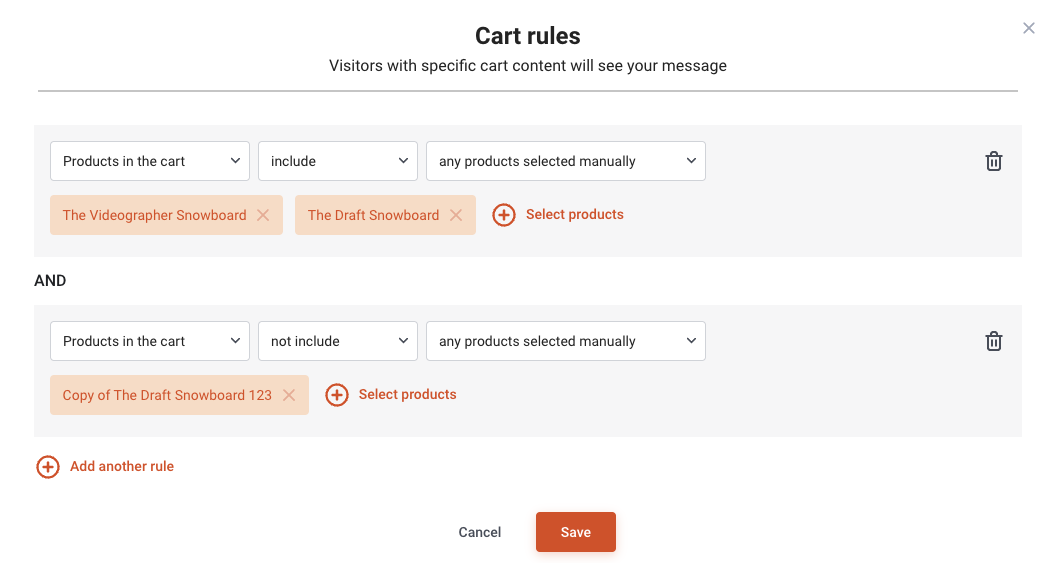Click the plus icon for Add another rule

(48, 467)
